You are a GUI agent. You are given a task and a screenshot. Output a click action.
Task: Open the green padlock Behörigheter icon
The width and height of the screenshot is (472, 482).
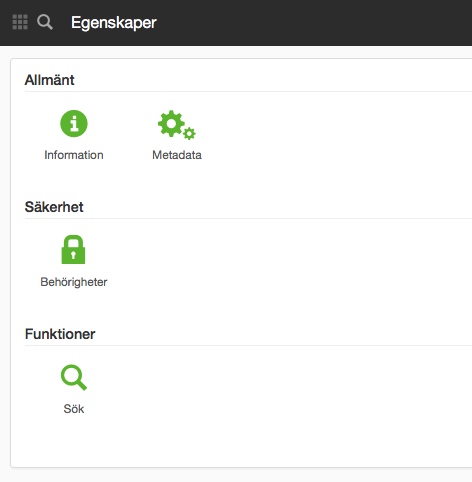pos(73,250)
